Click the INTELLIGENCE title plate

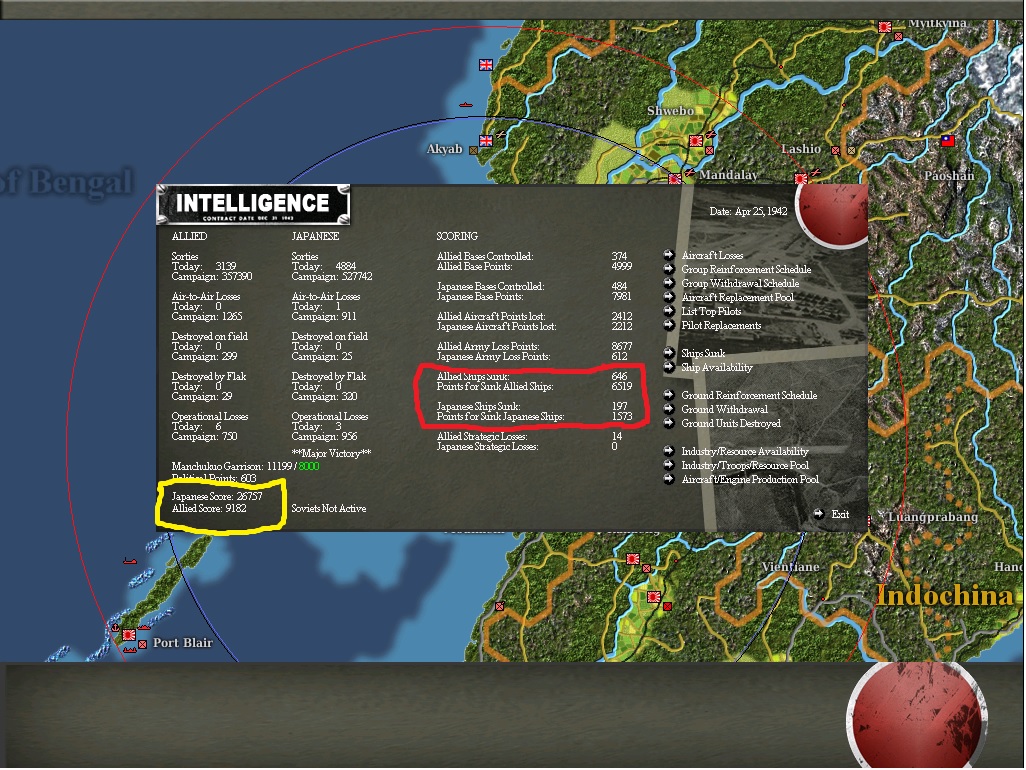[253, 205]
